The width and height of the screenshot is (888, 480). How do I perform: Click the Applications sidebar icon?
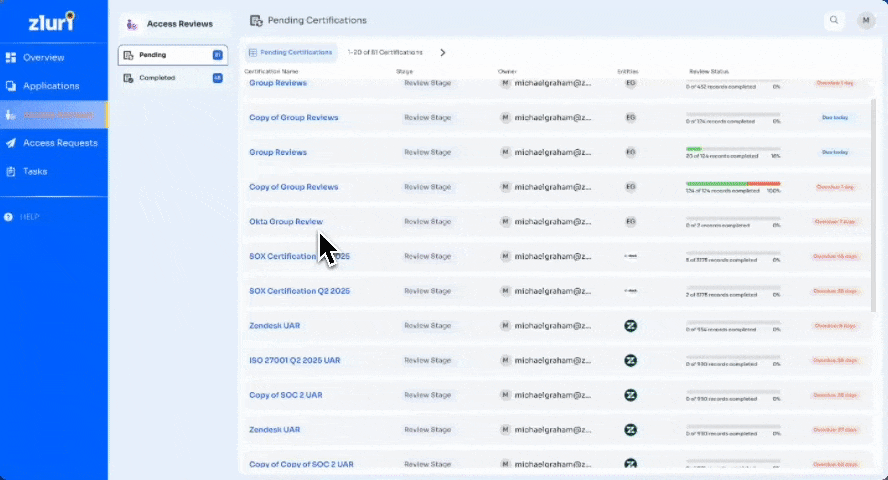11,86
